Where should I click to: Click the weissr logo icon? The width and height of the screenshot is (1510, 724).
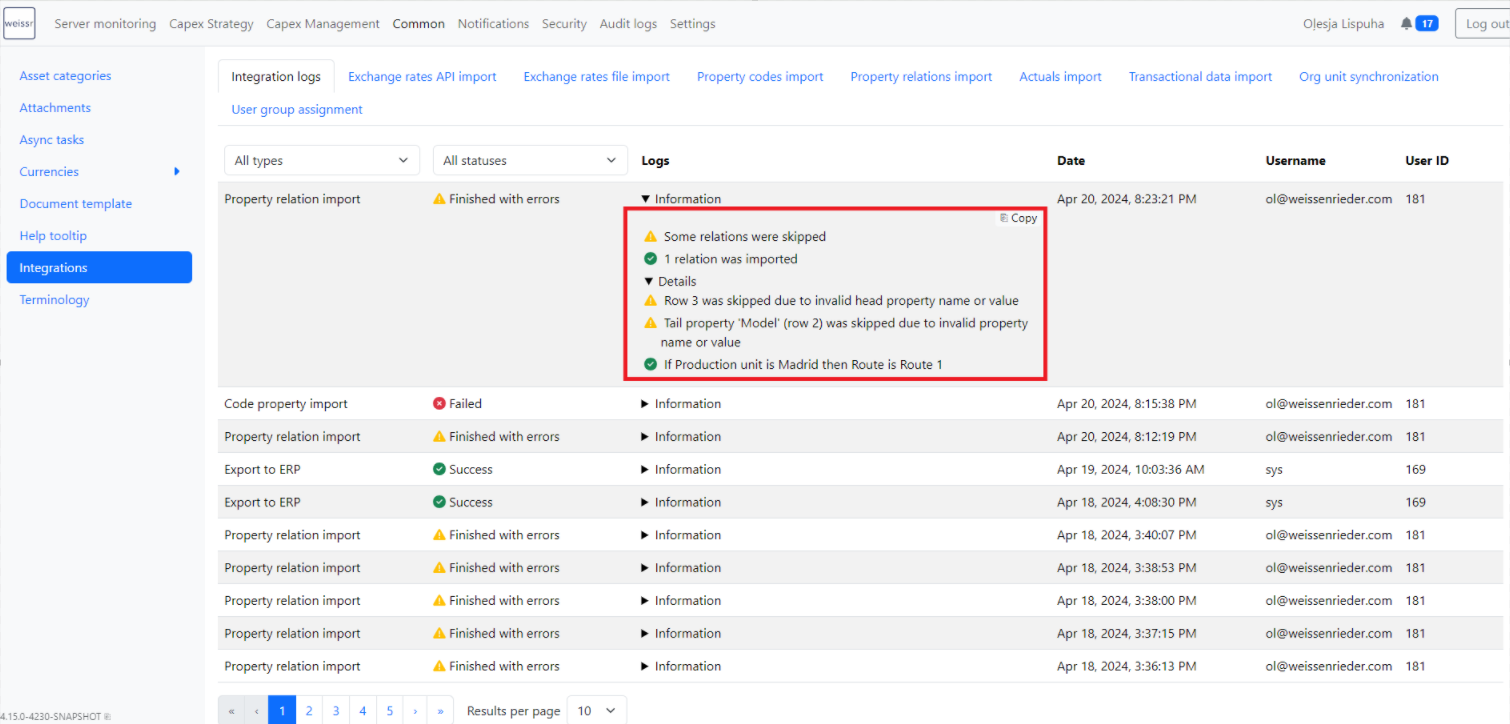(19, 24)
